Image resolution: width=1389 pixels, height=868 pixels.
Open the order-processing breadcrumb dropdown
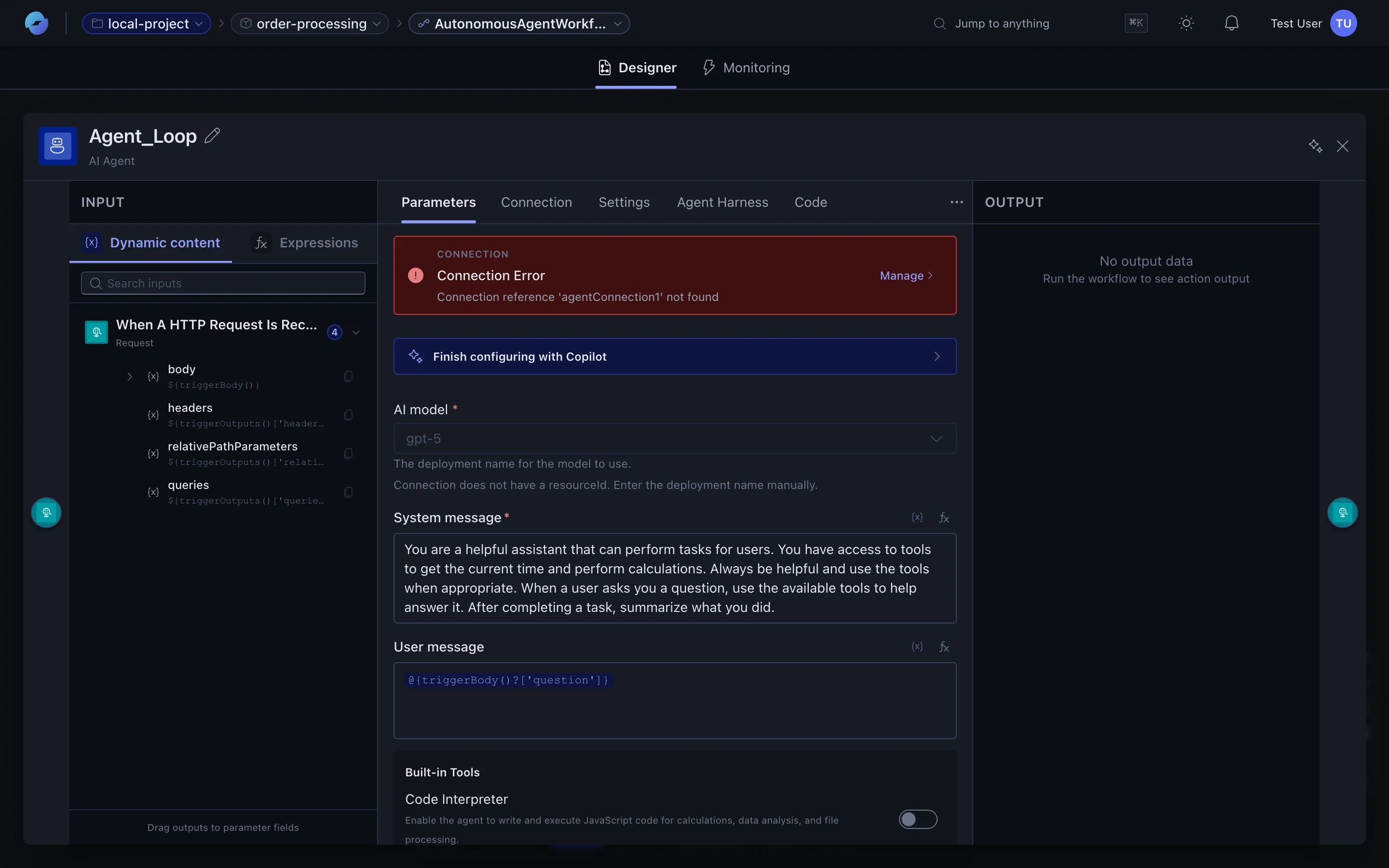point(310,24)
